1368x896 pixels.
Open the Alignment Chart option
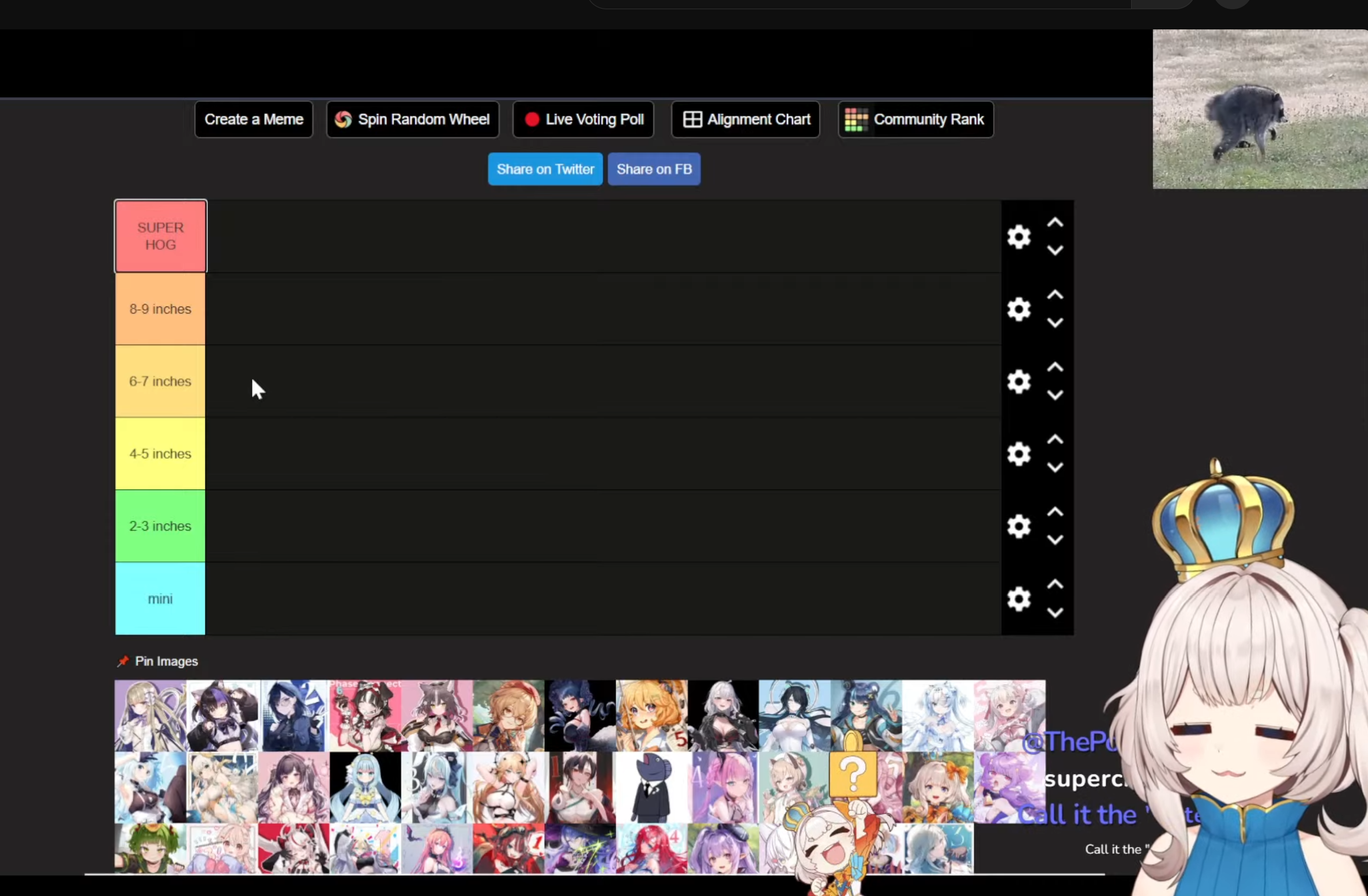tap(746, 119)
